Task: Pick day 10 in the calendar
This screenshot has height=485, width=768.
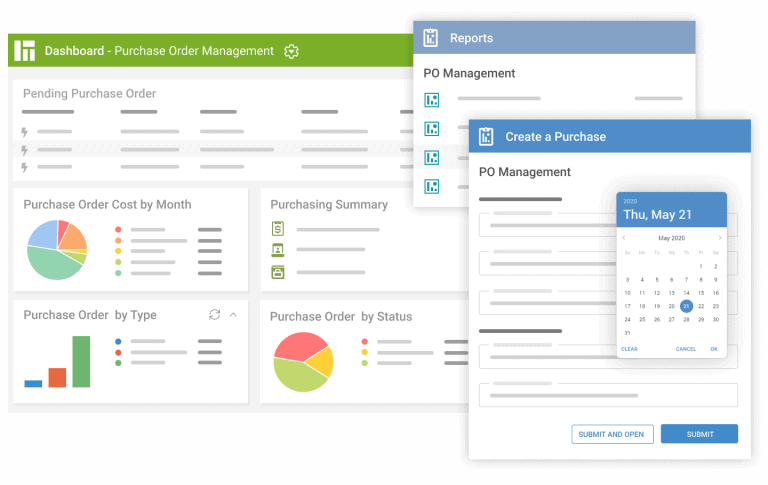Action: point(627,293)
